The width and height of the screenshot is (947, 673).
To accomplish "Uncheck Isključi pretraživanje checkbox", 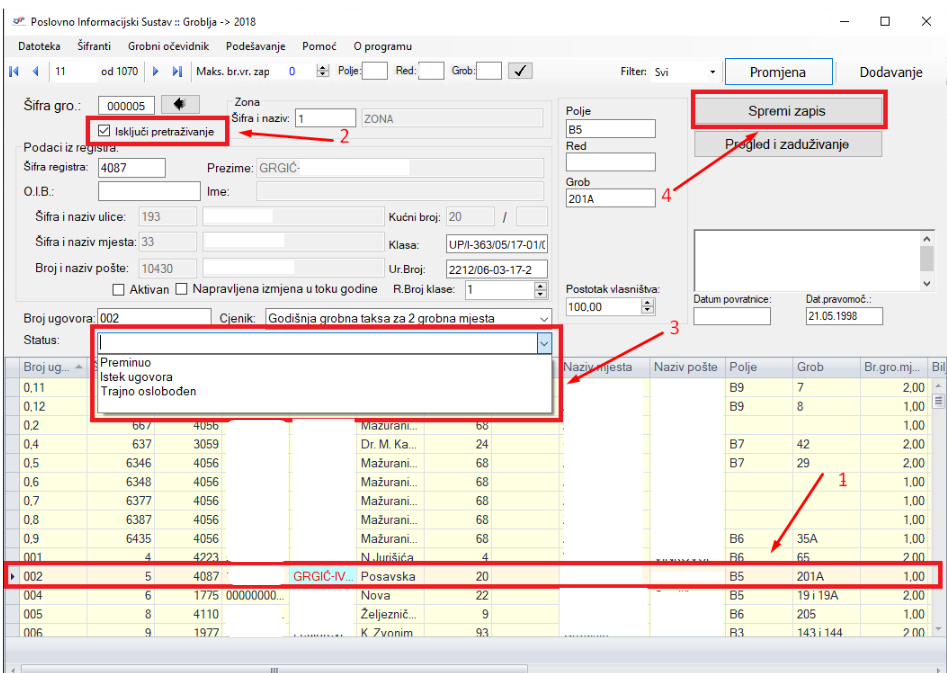I will pos(105,131).
